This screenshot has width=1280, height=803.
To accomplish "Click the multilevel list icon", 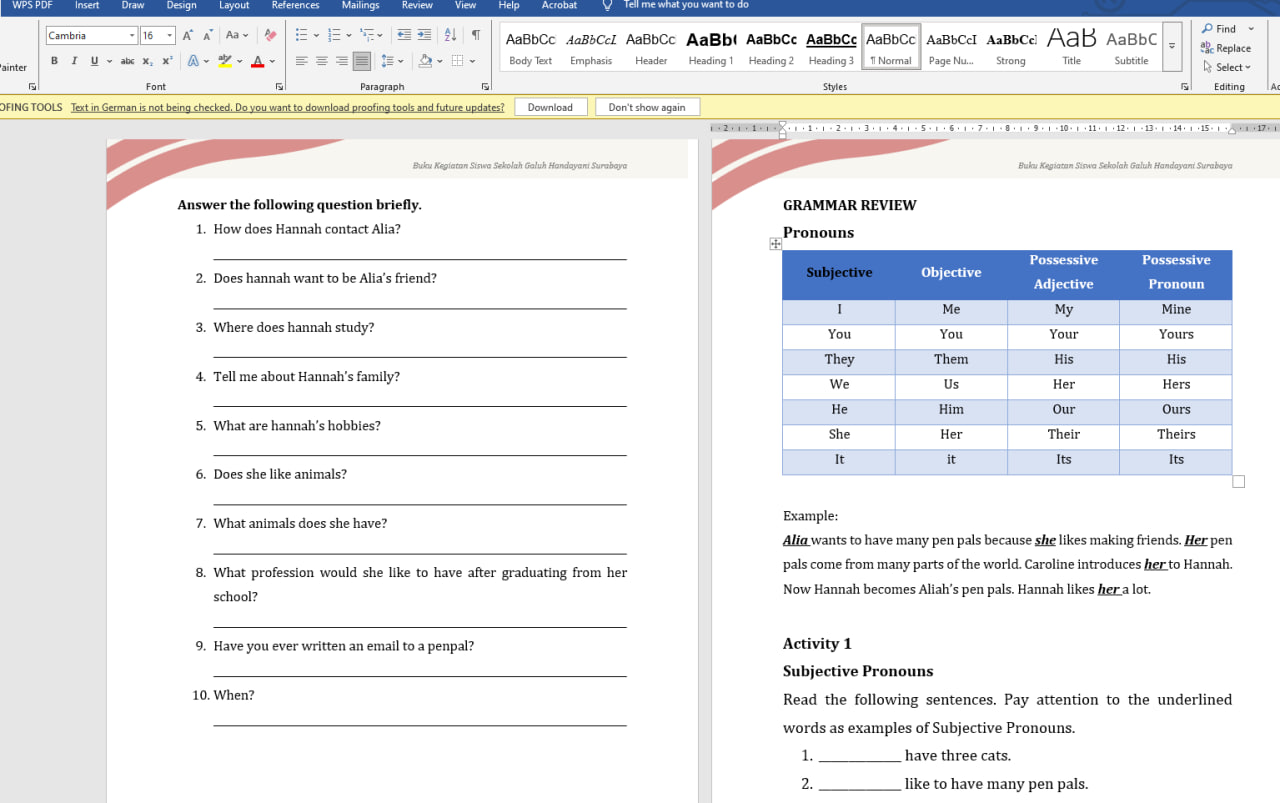I will (x=366, y=35).
